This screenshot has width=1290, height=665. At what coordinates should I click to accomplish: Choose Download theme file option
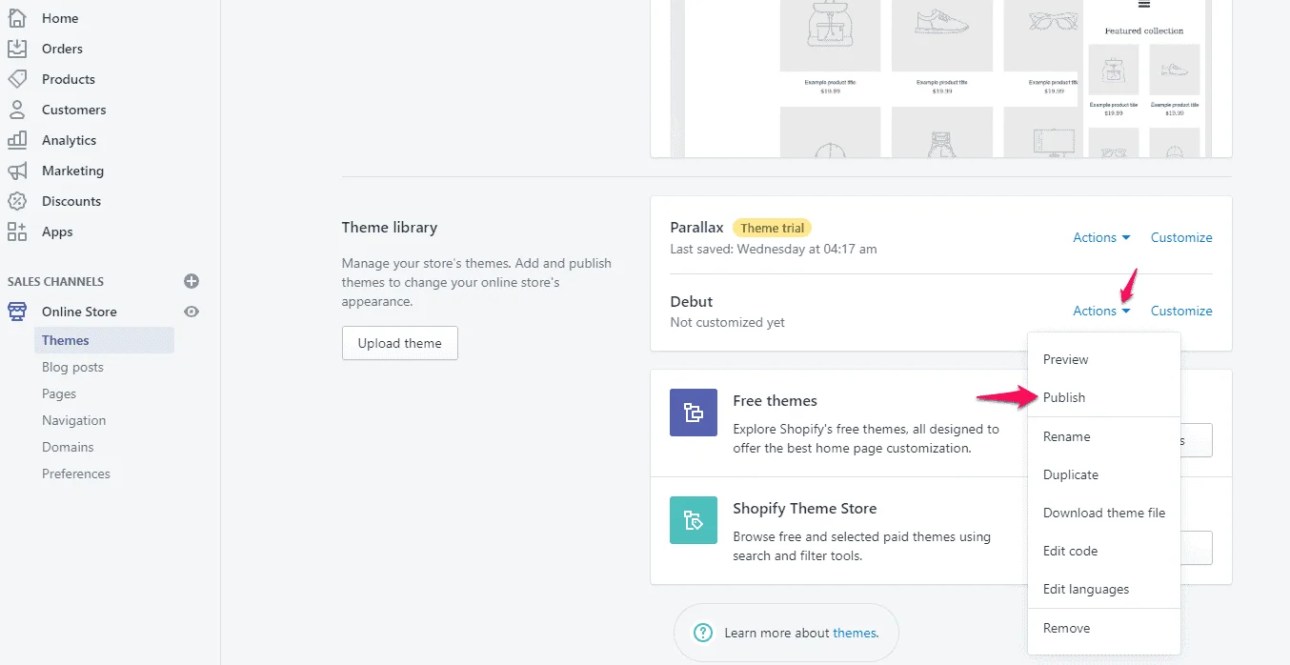point(1104,512)
